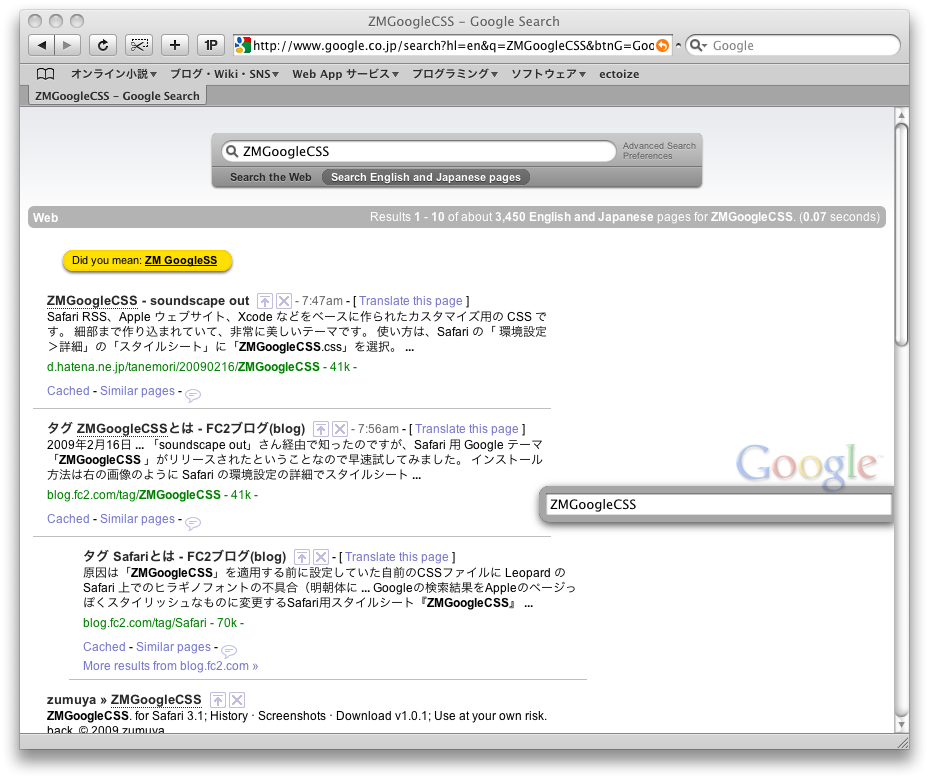Click the magnifier icon in ZMGoogleCSS search box
Viewport: 929px width, 779px height.
point(232,151)
